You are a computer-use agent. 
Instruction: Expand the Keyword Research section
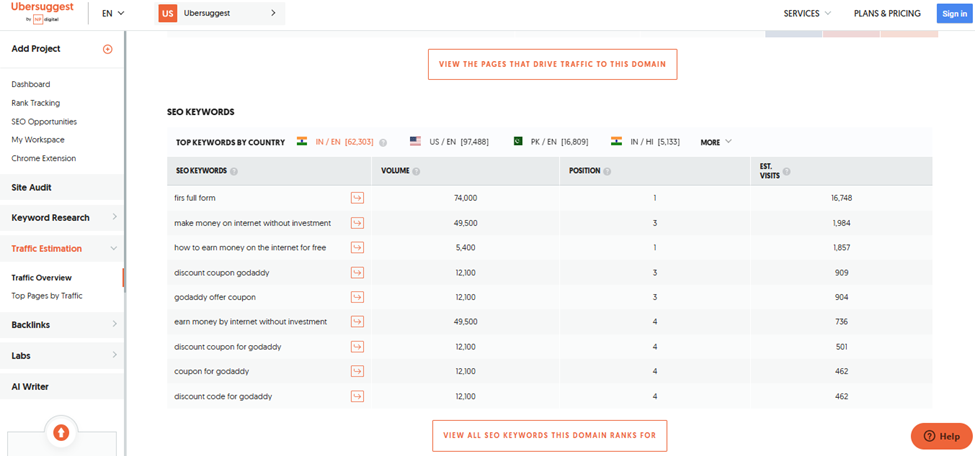pos(62,218)
